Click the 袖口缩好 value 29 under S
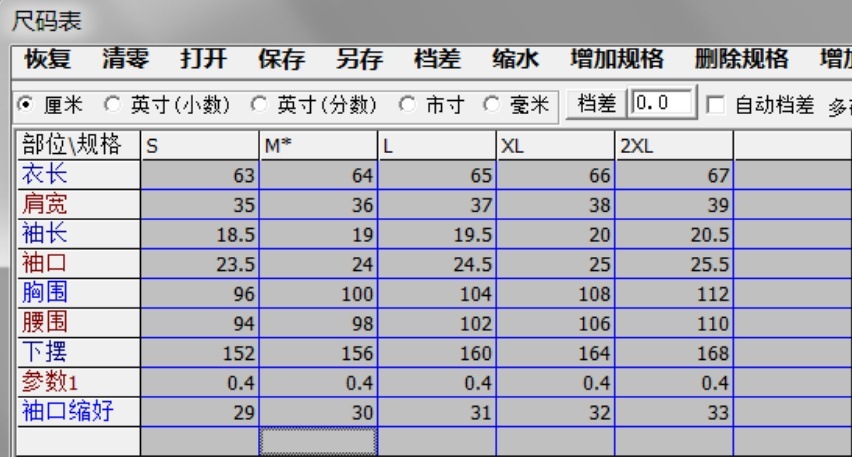The height and width of the screenshot is (457, 852). [x=200, y=412]
